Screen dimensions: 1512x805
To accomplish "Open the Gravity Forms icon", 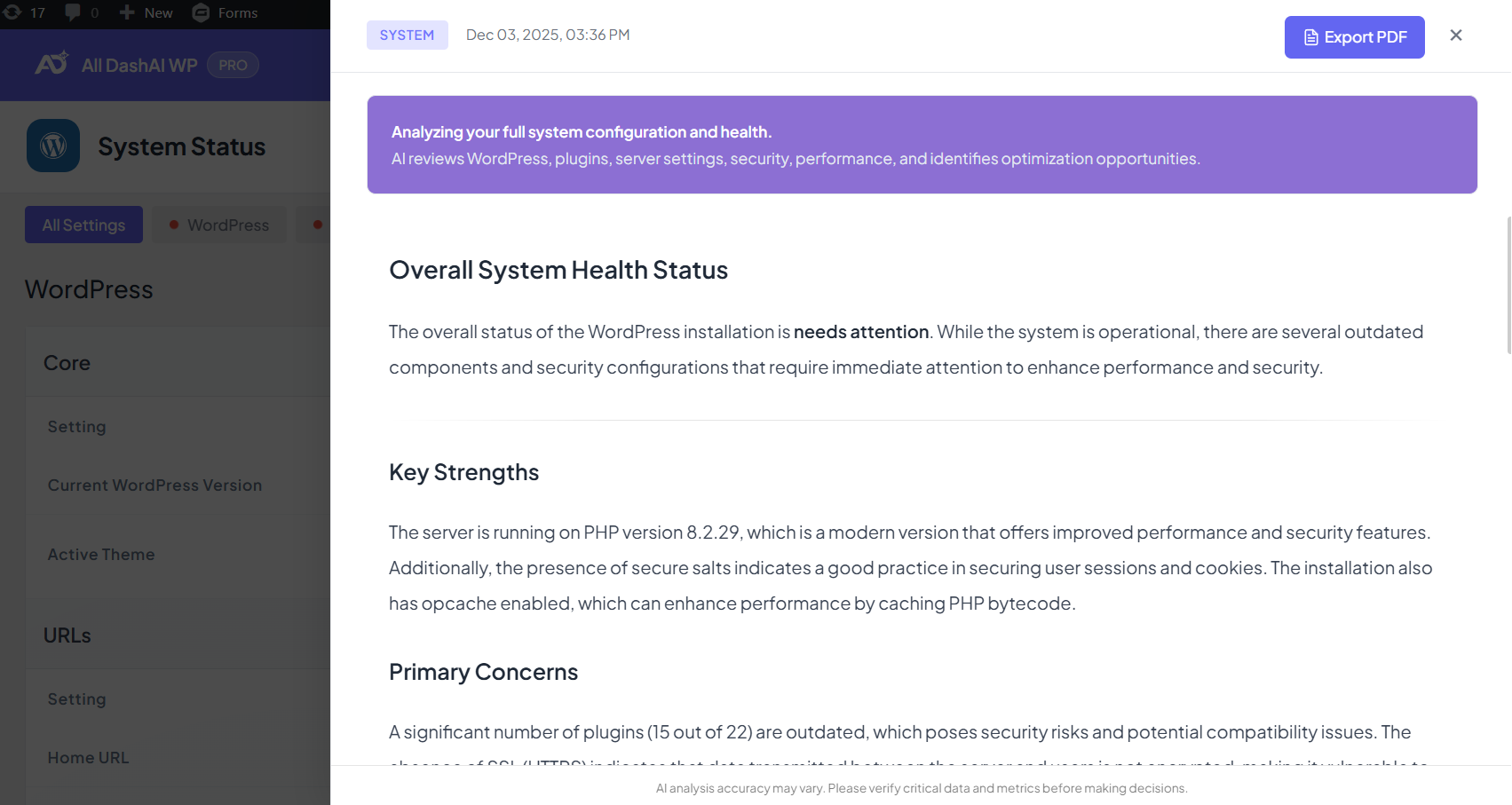I will click(202, 12).
